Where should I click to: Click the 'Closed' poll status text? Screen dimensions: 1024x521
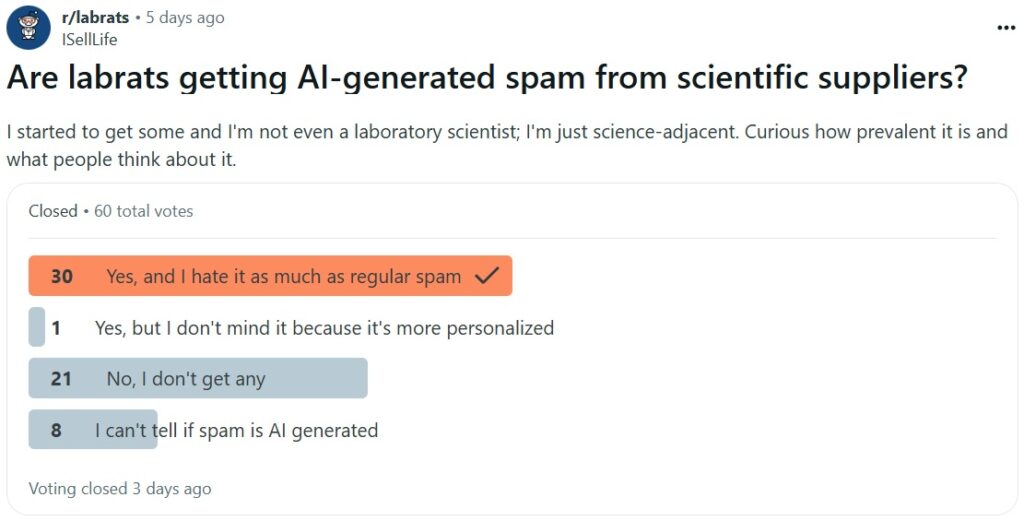[53, 212]
